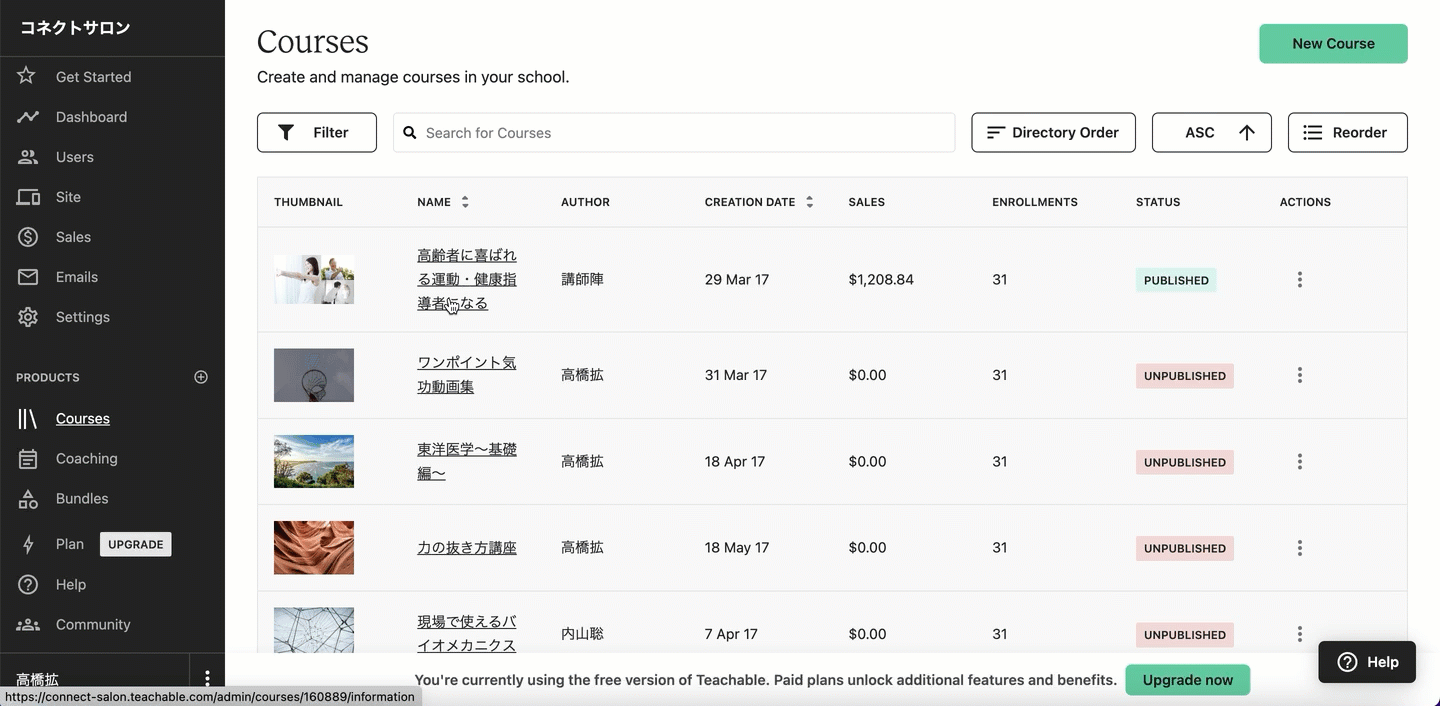Click the New Course button
This screenshot has height=706, width=1440.
pyautogui.click(x=1332, y=44)
